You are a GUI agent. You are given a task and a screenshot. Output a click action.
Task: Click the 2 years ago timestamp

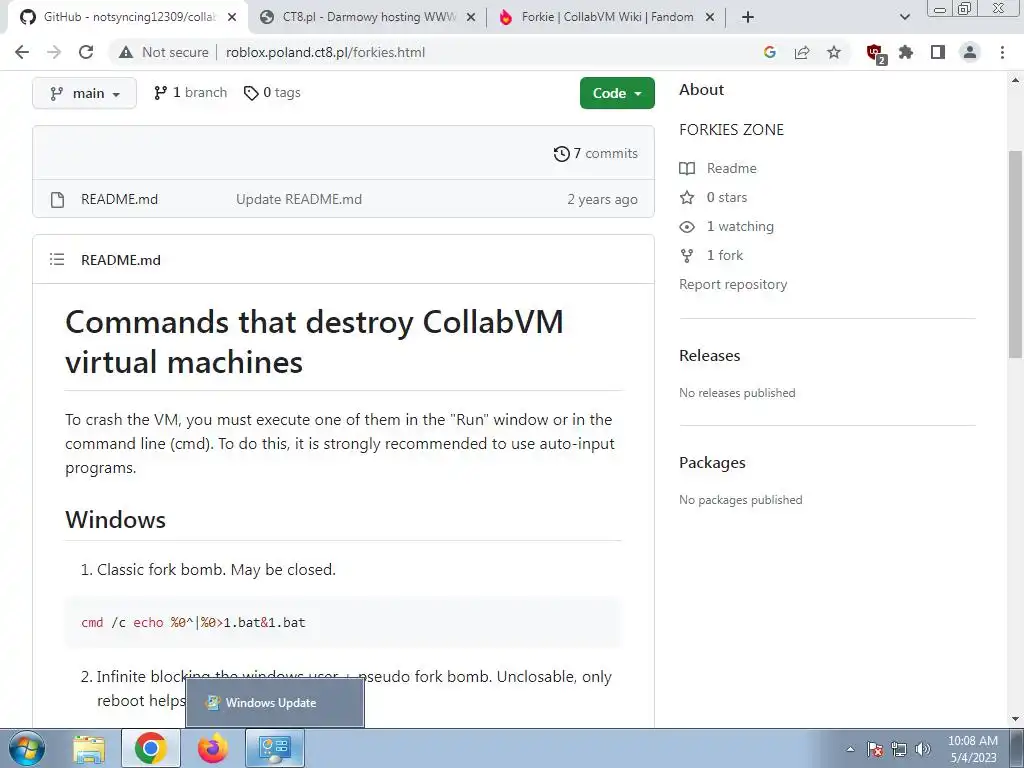tap(602, 199)
